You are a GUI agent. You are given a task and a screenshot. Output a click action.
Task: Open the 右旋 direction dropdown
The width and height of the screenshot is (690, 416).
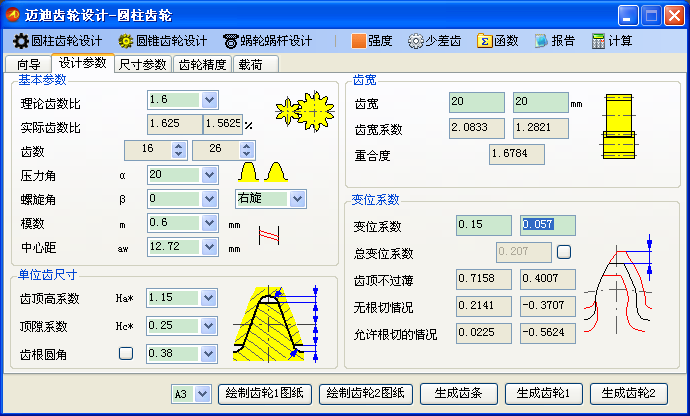click(297, 199)
